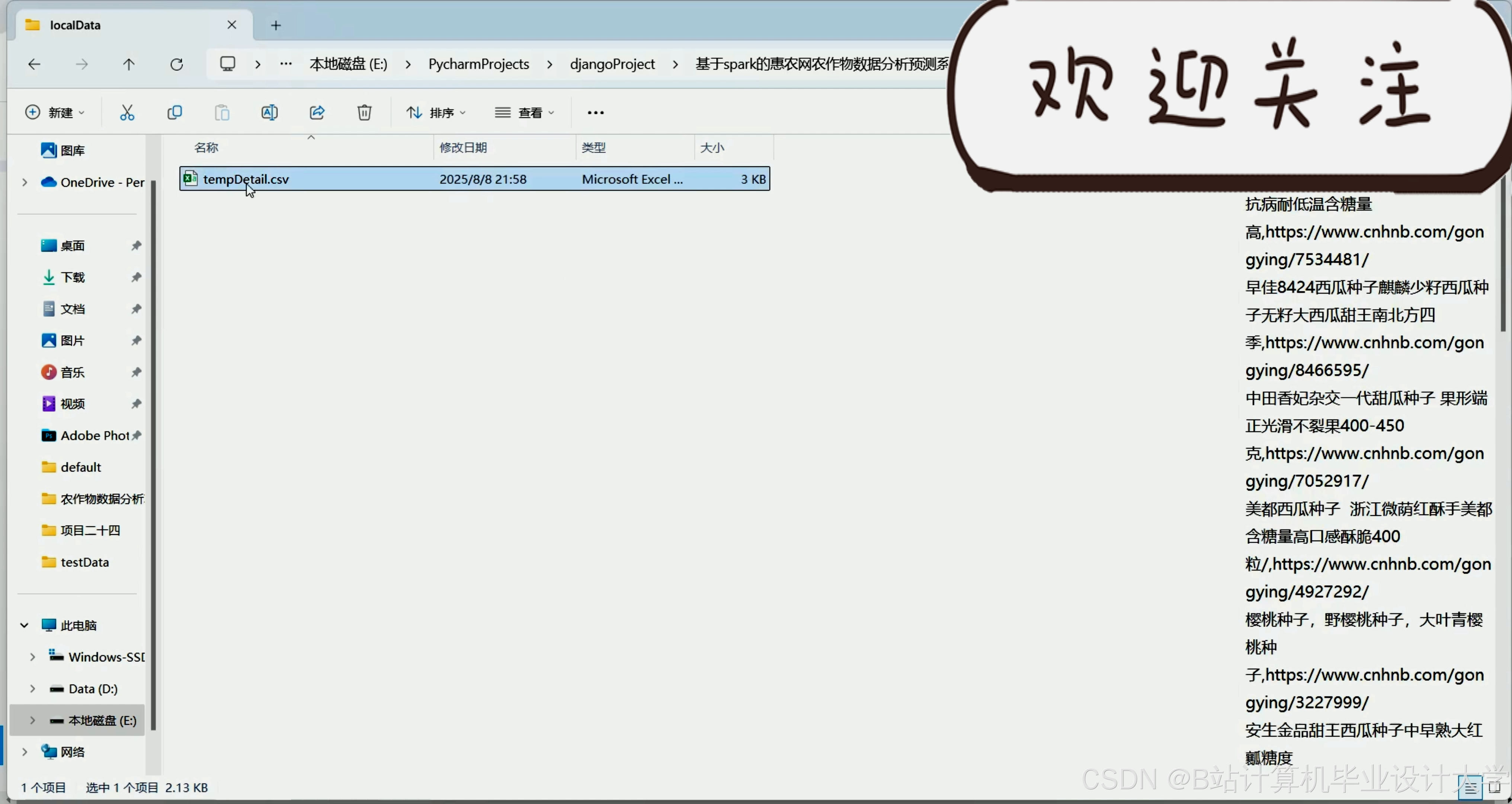1512x804 pixels.
Task: Click the Share icon in toolbar
Action: pyautogui.click(x=317, y=112)
